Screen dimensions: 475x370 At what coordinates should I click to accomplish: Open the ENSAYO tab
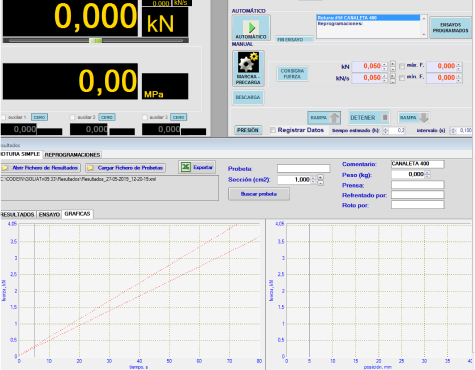coord(49,214)
